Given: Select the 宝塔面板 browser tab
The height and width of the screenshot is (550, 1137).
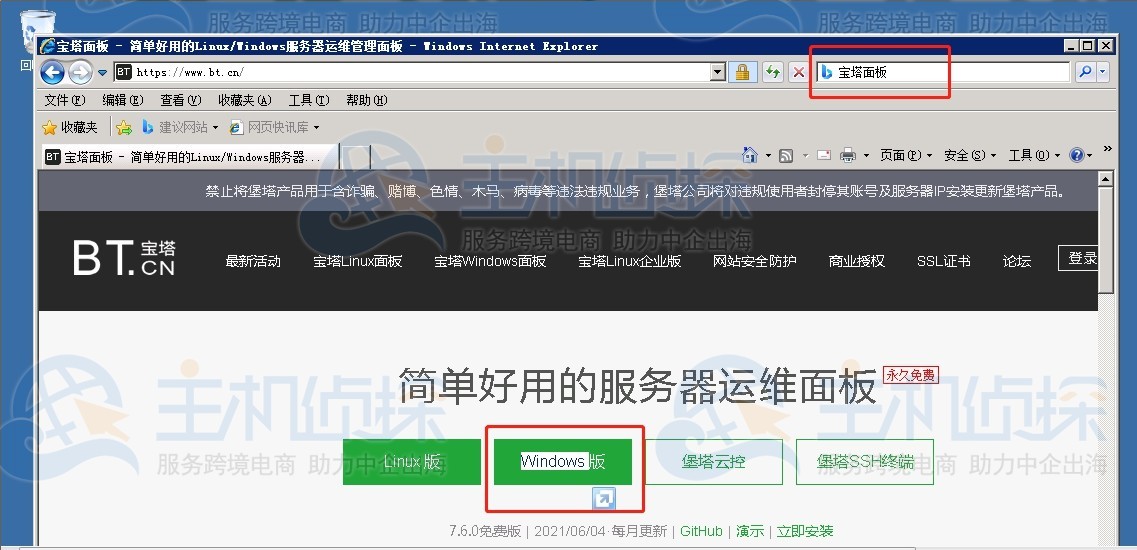Looking at the screenshot, I should click(x=190, y=157).
